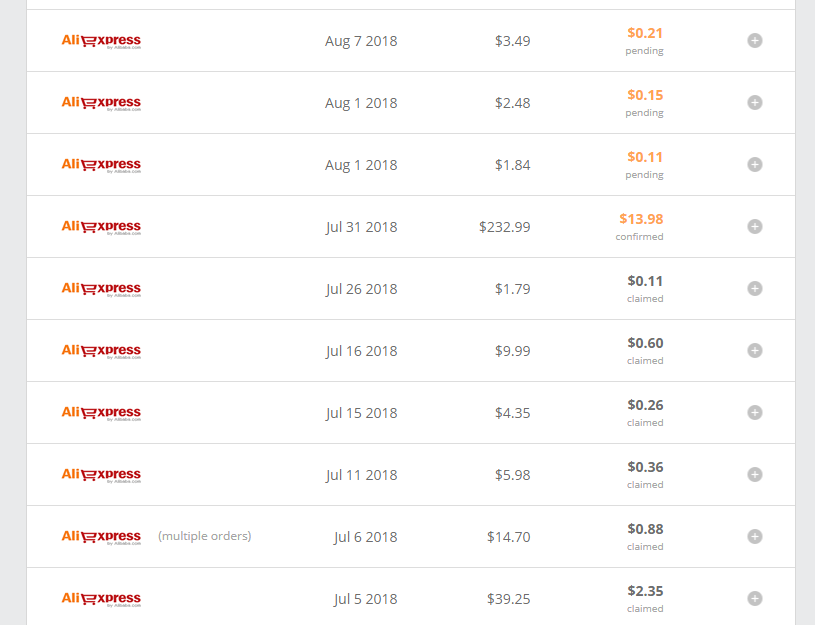Select the $2.35 claimed cashback
Image resolution: width=815 pixels, height=625 pixels.
pyautogui.click(x=645, y=591)
